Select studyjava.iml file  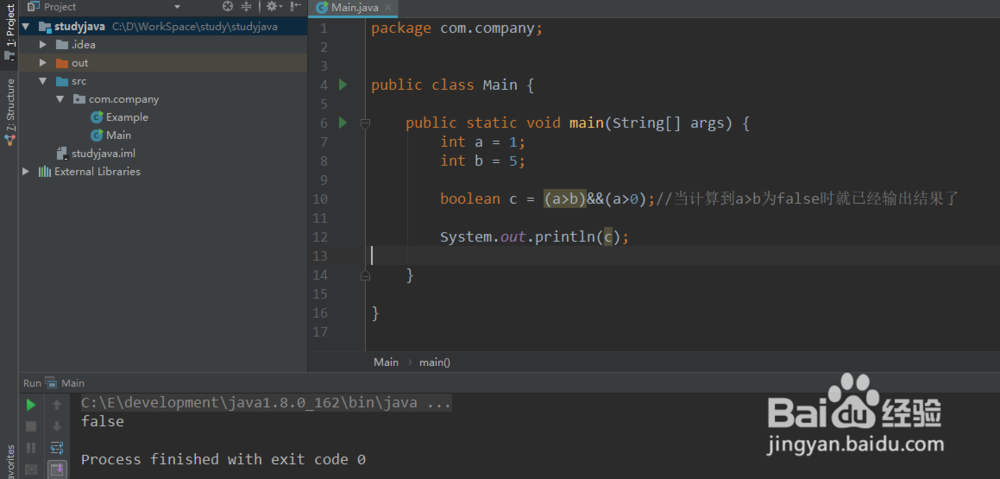(96, 154)
